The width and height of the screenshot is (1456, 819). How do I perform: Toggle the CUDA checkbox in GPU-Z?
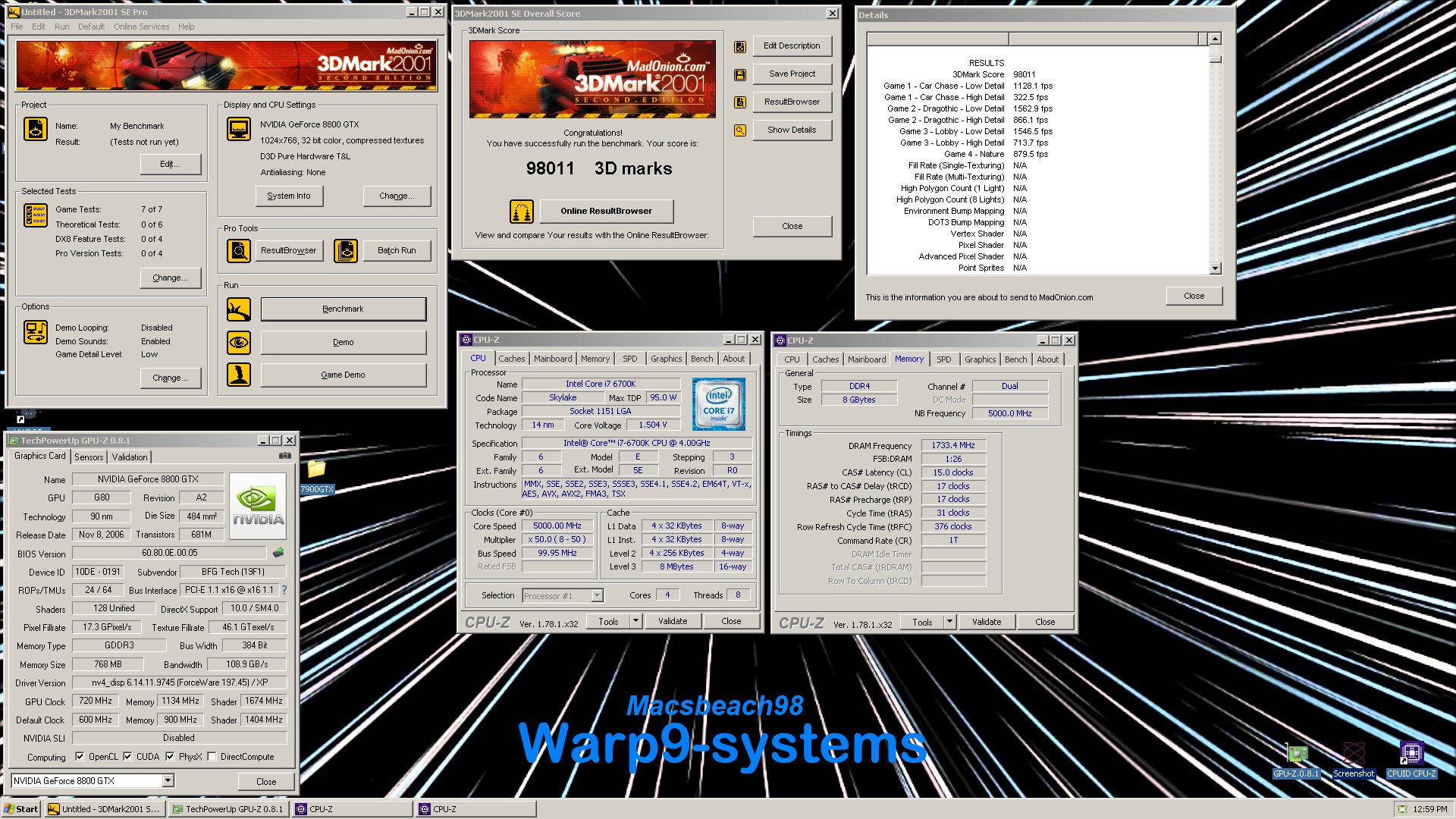pos(128,757)
